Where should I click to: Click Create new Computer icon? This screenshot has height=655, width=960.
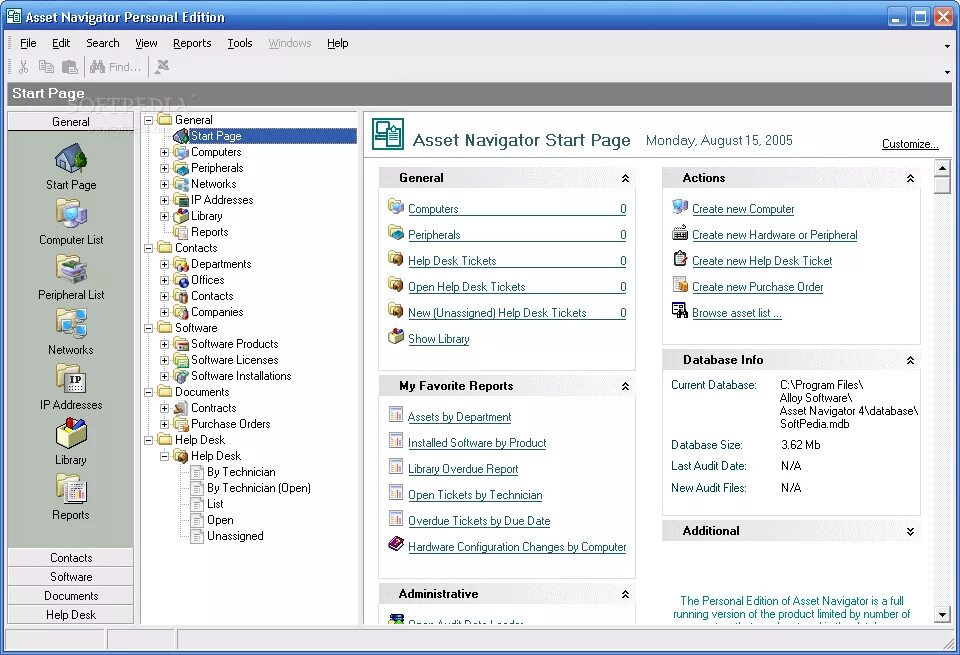coord(680,207)
